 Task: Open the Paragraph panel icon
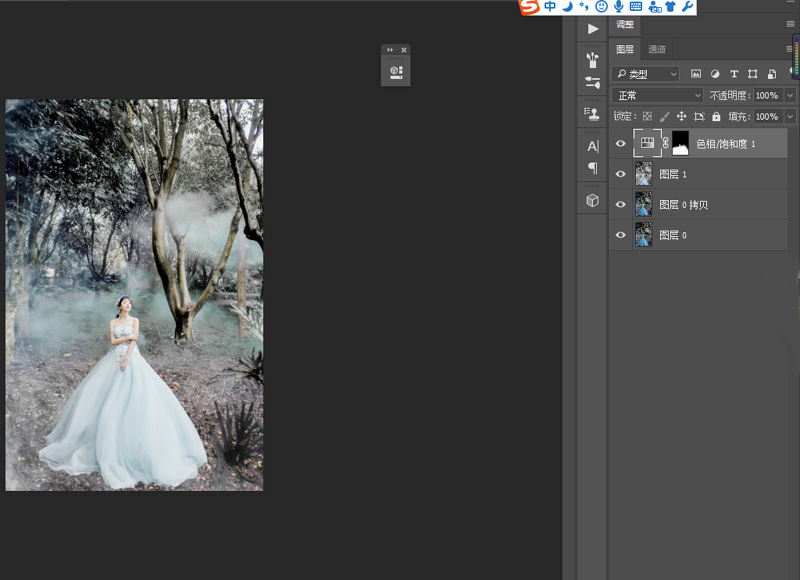593,168
